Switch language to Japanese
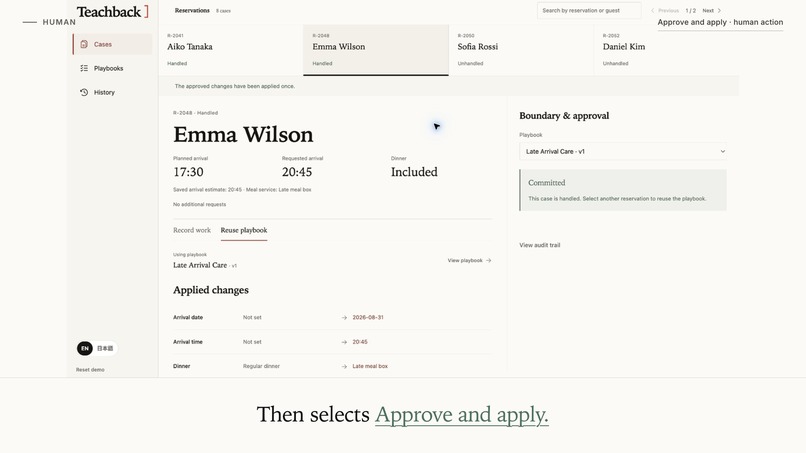Screen dimensions: 806x453 pos(105,349)
